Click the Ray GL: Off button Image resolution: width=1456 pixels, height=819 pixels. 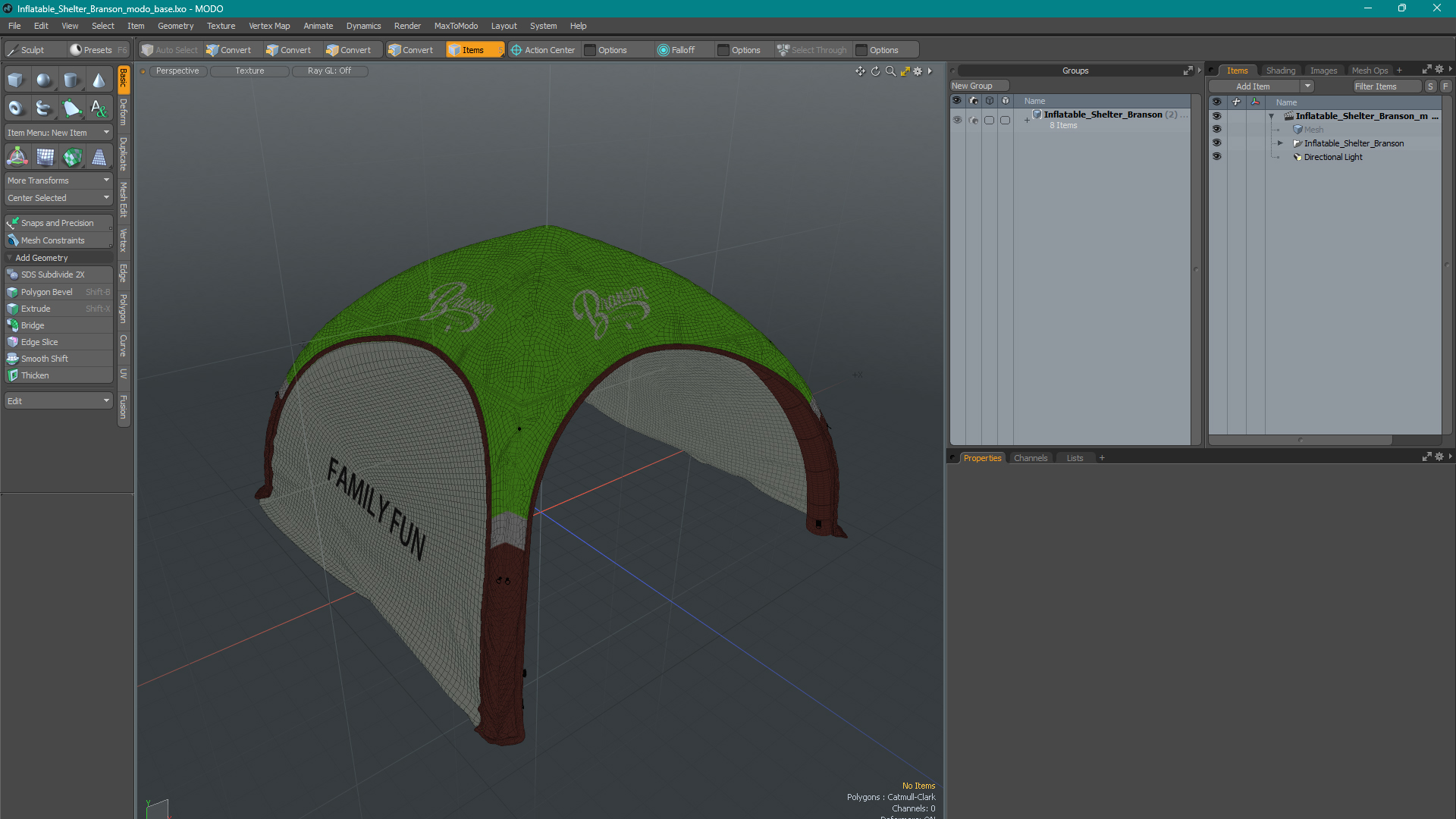pos(329,71)
